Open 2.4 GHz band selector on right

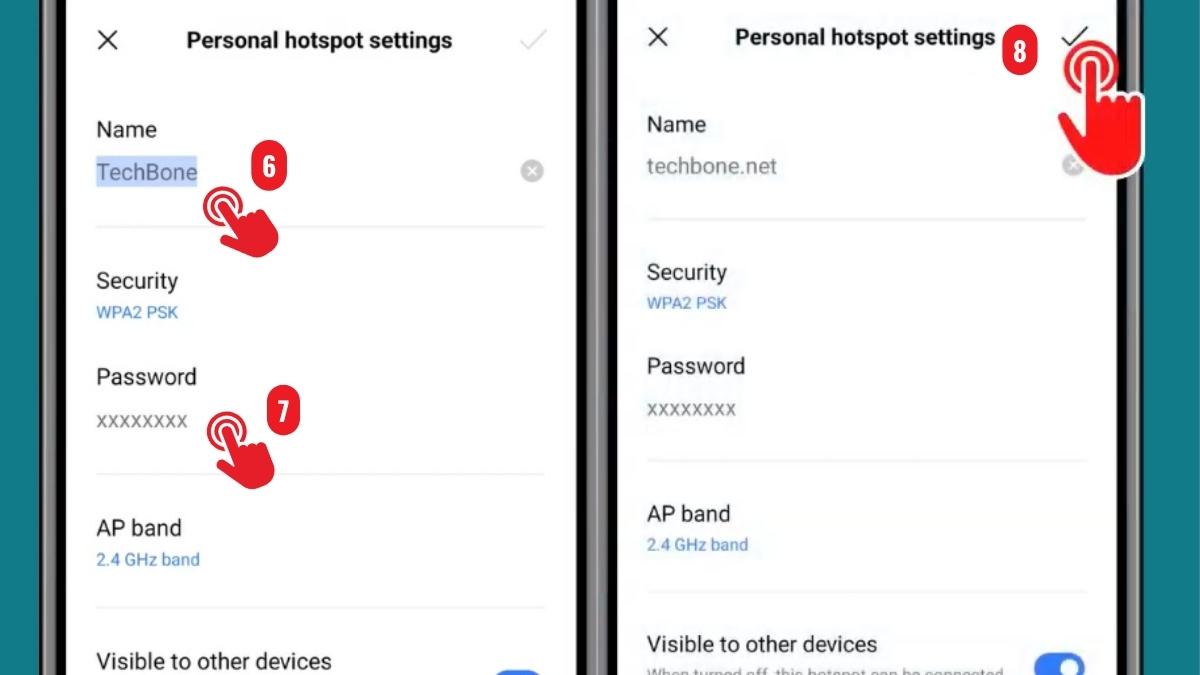[697, 545]
